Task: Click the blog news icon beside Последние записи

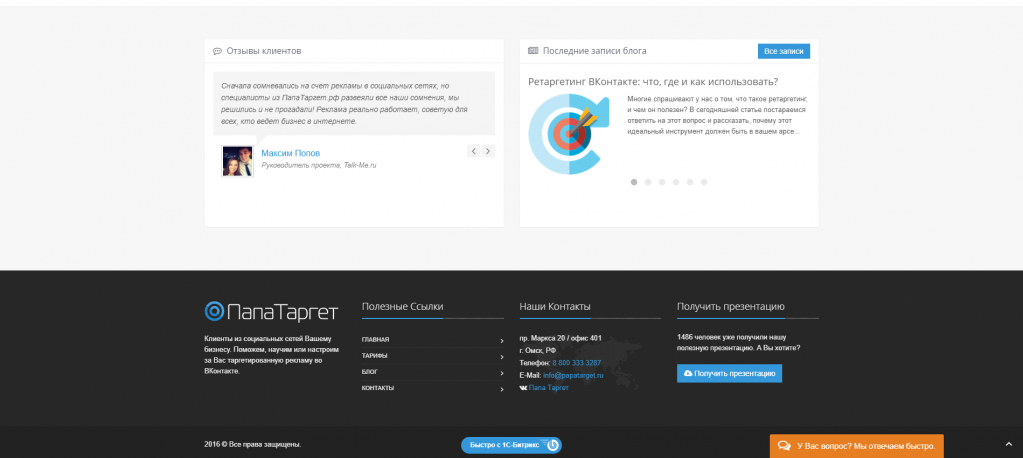Action: pyautogui.click(x=533, y=51)
